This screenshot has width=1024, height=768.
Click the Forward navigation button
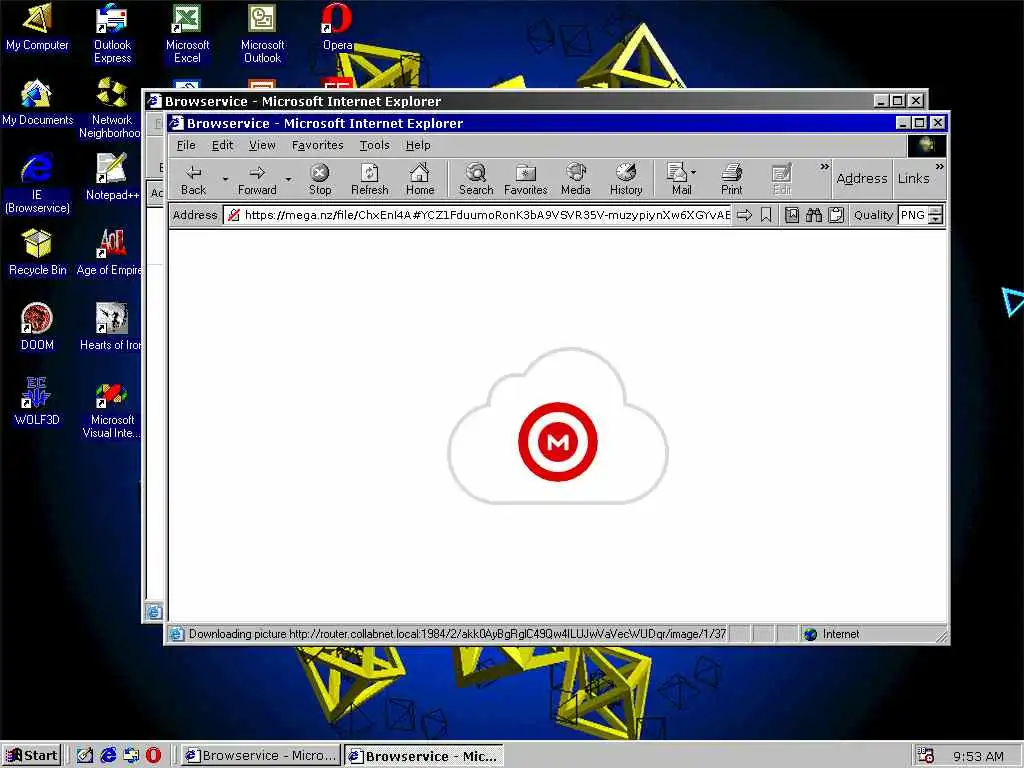pyautogui.click(x=257, y=180)
